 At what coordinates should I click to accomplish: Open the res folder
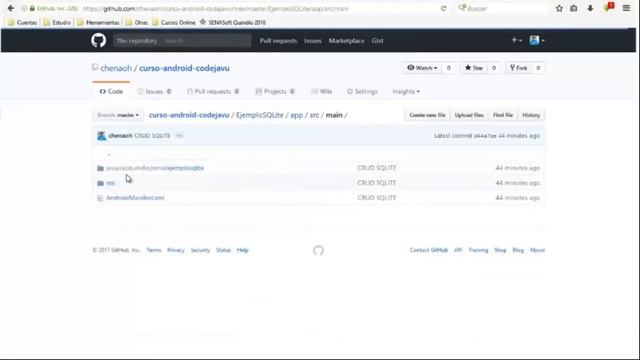tap(110, 183)
